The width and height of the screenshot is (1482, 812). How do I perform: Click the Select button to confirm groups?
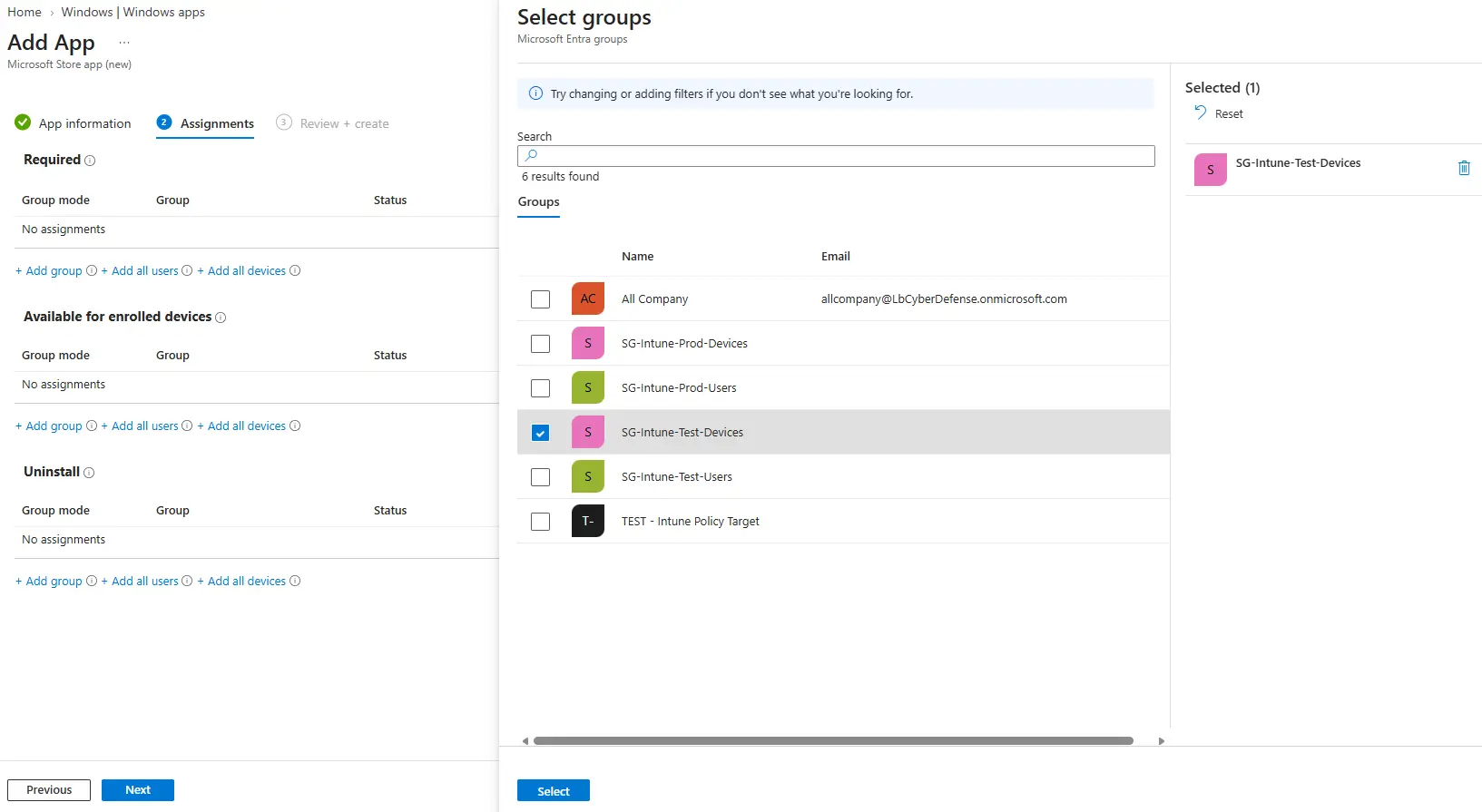coord(554,791)
